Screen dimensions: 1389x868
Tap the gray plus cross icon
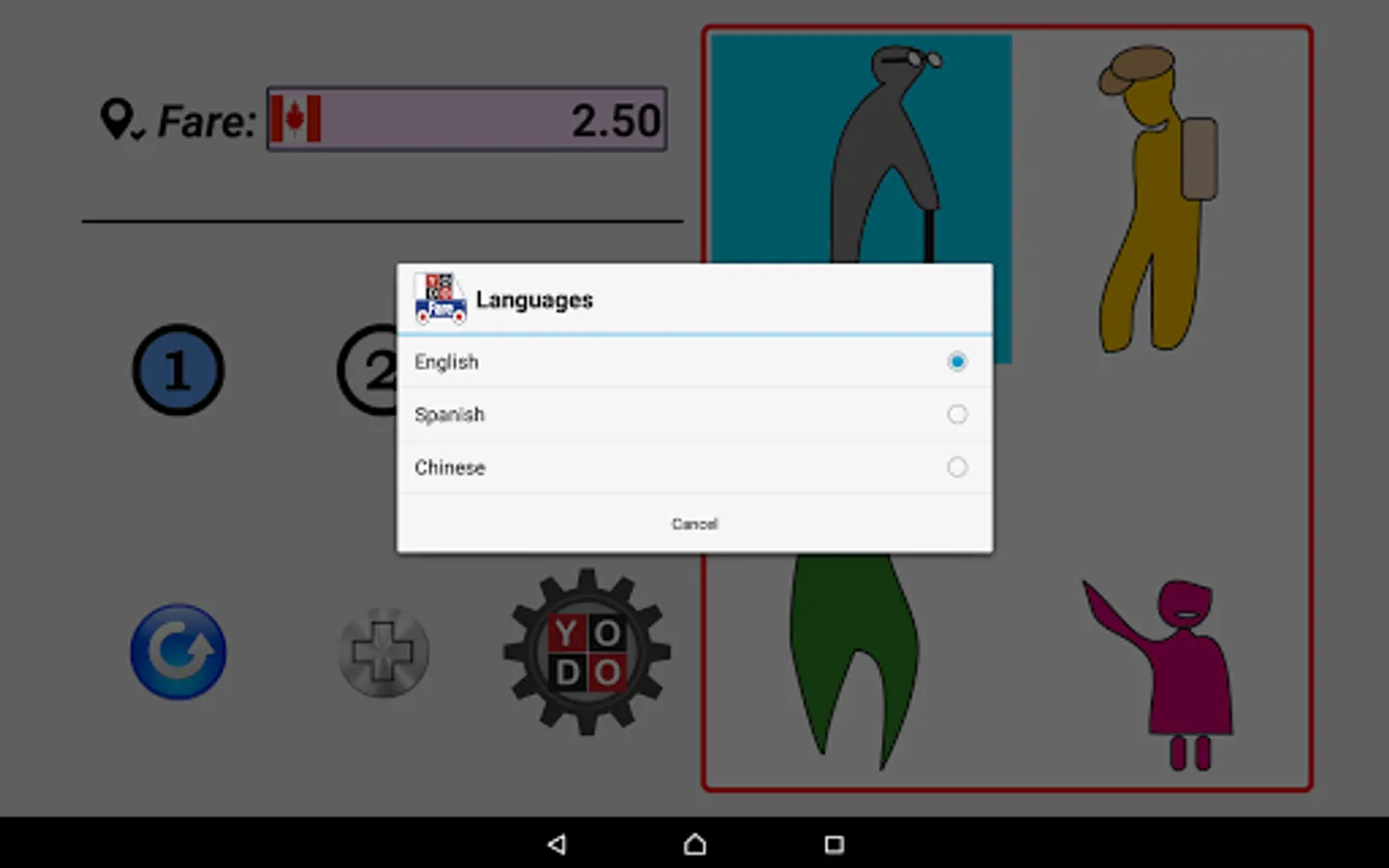383,653
